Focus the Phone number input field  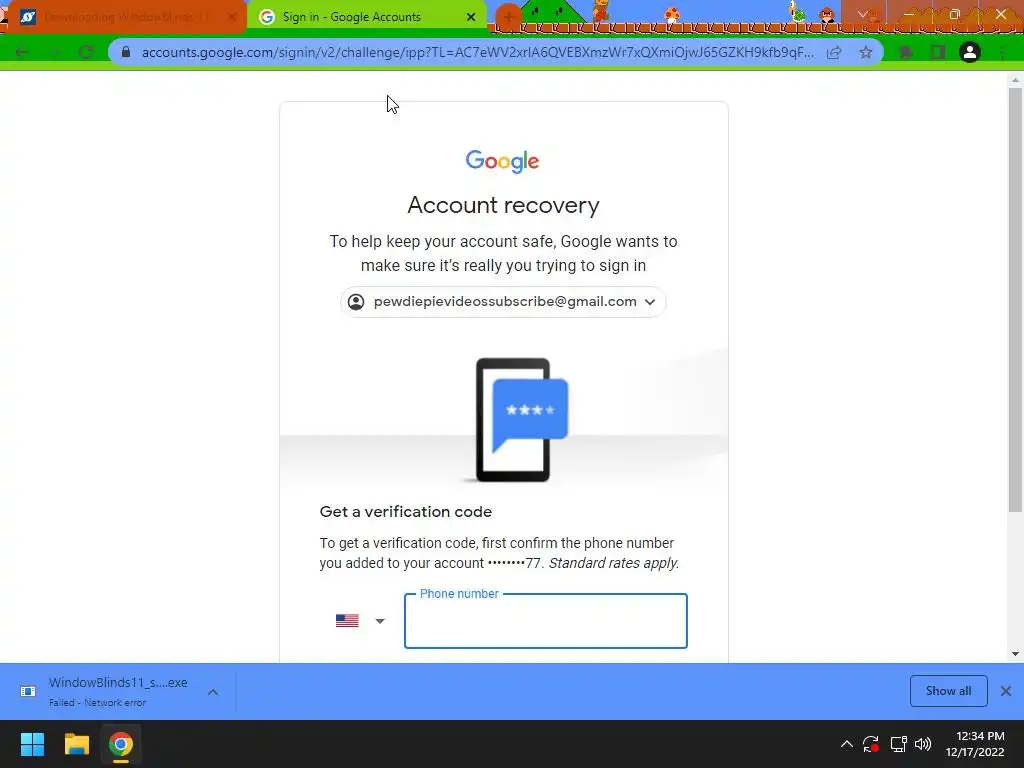[x=545, y=621]
